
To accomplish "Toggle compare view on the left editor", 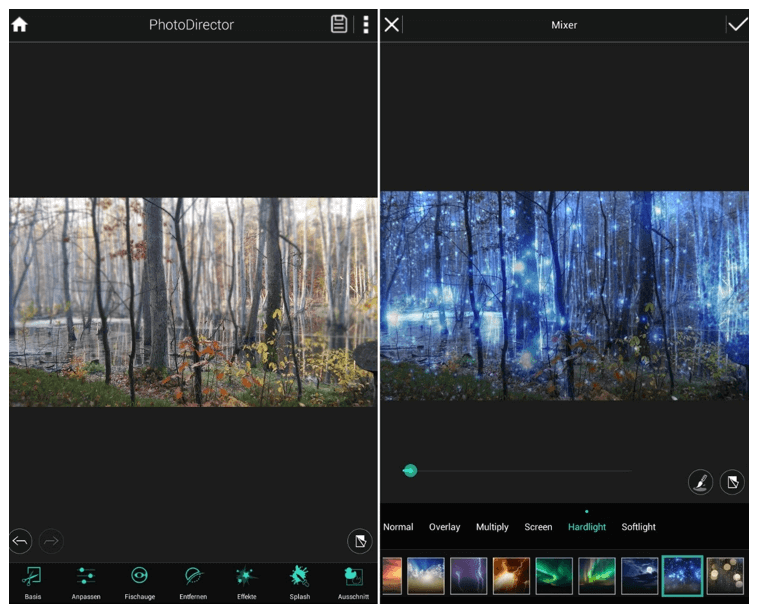I will pyautogui.click(x=358, y=541).
